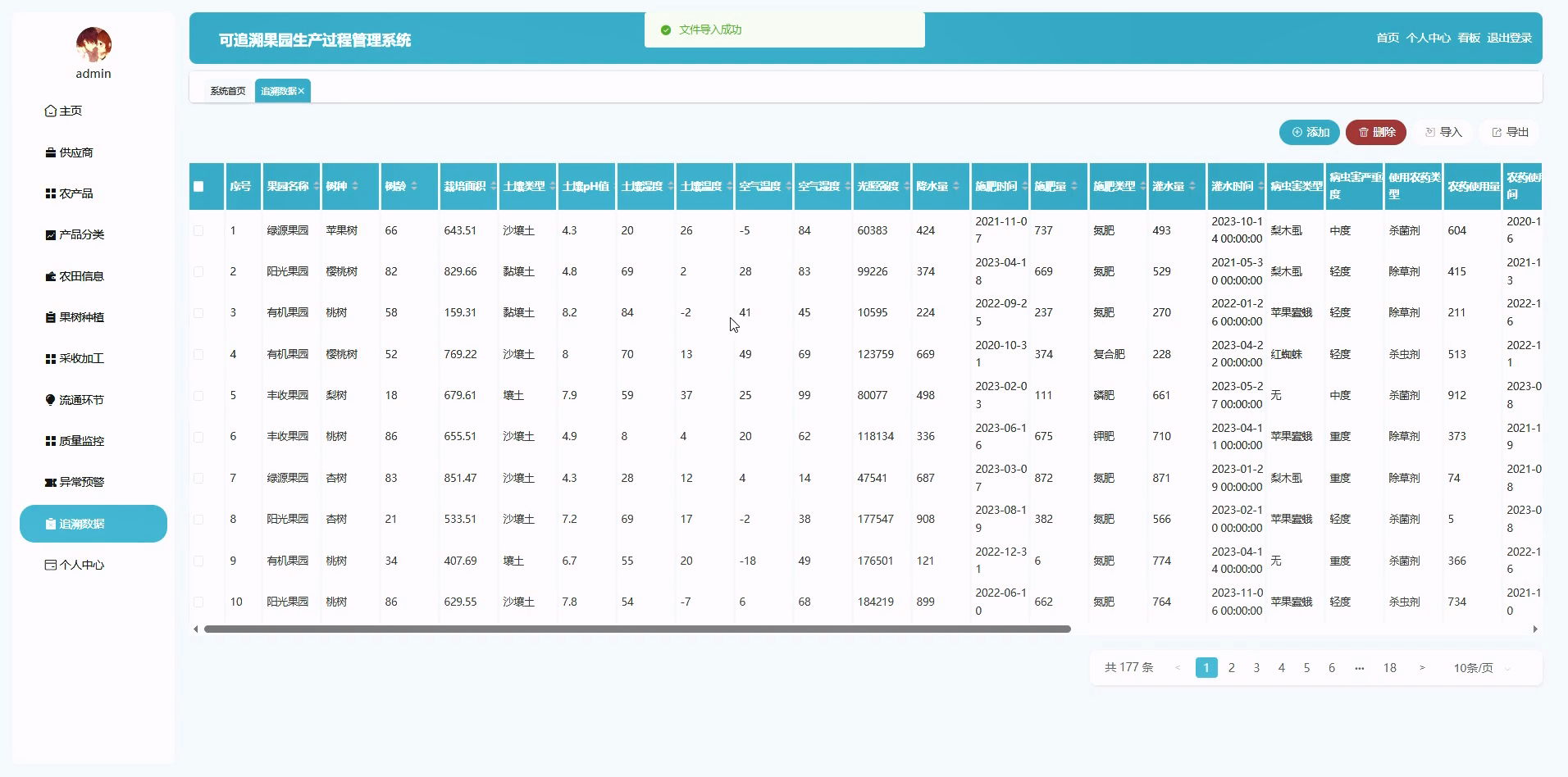Go to page 2 in pagination
Image resolution: width=1568 pixels, height=777 pixels.
point(1231,668)
